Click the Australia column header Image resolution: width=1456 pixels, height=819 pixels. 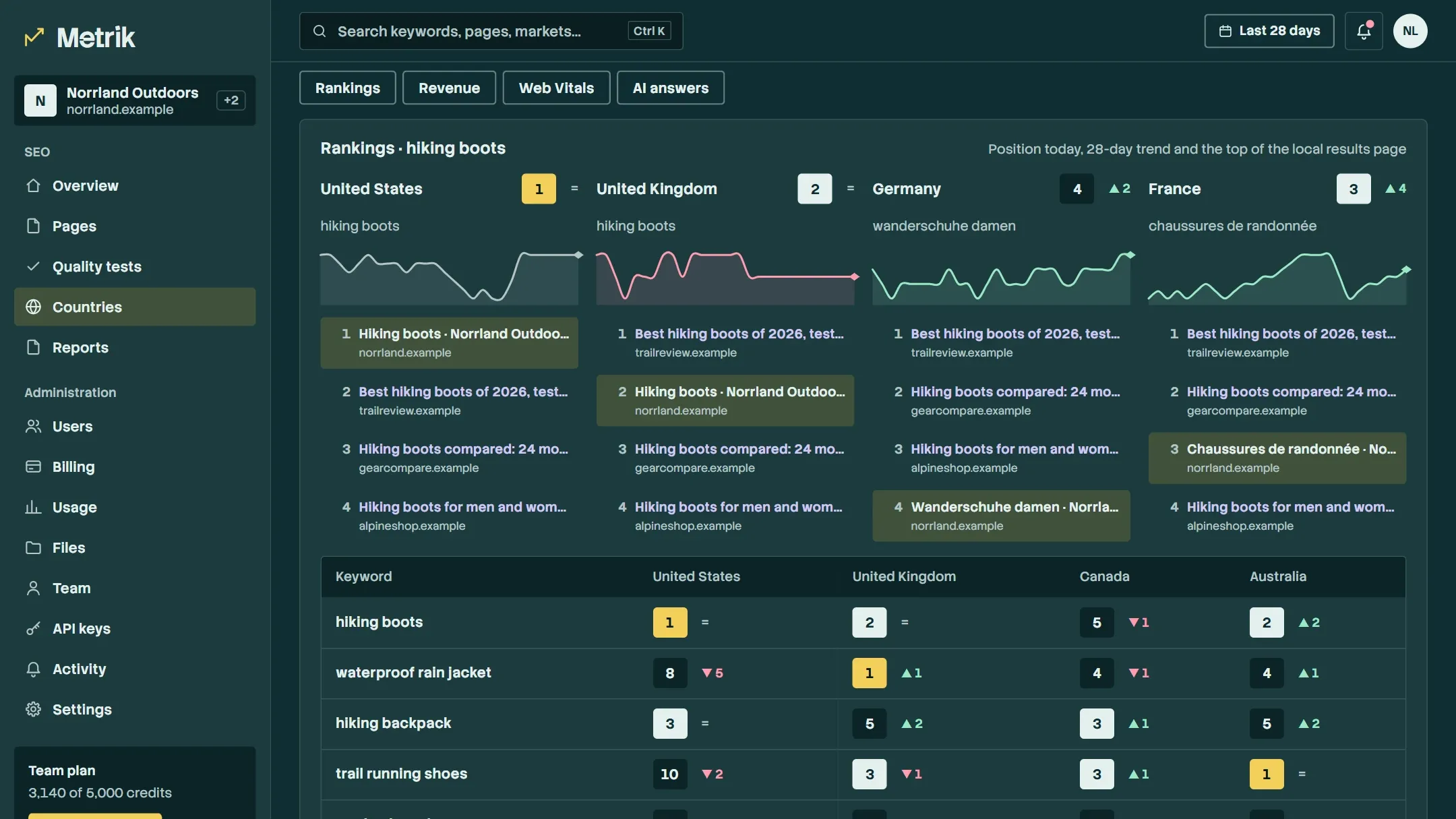click(x=1278, y=576)
